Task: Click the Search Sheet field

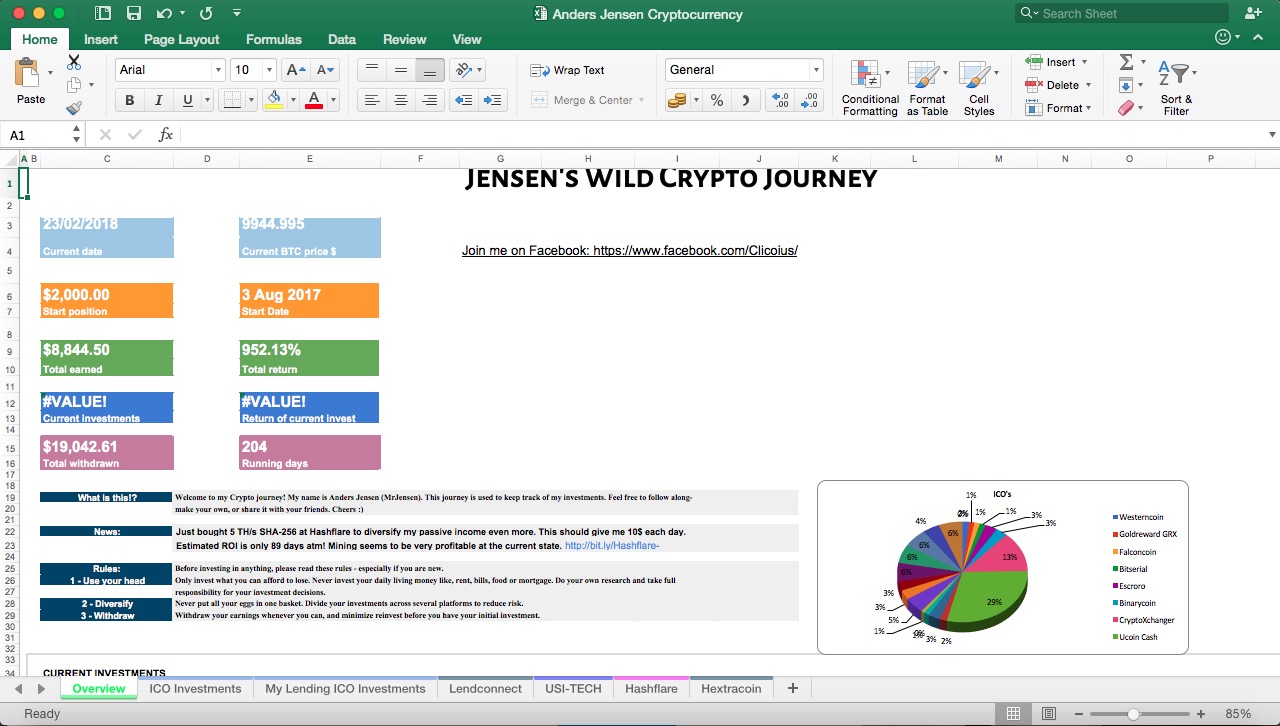Action: 1121,13
